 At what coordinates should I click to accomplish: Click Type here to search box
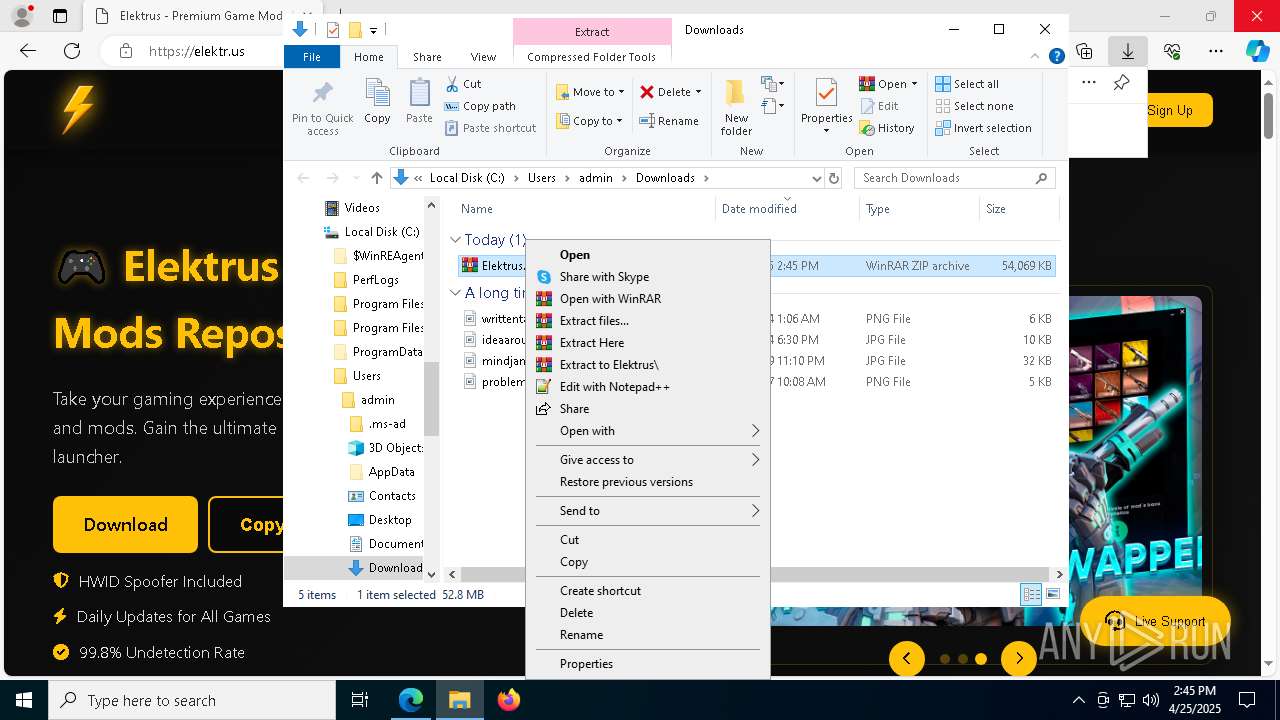click(x=192, y=700)
